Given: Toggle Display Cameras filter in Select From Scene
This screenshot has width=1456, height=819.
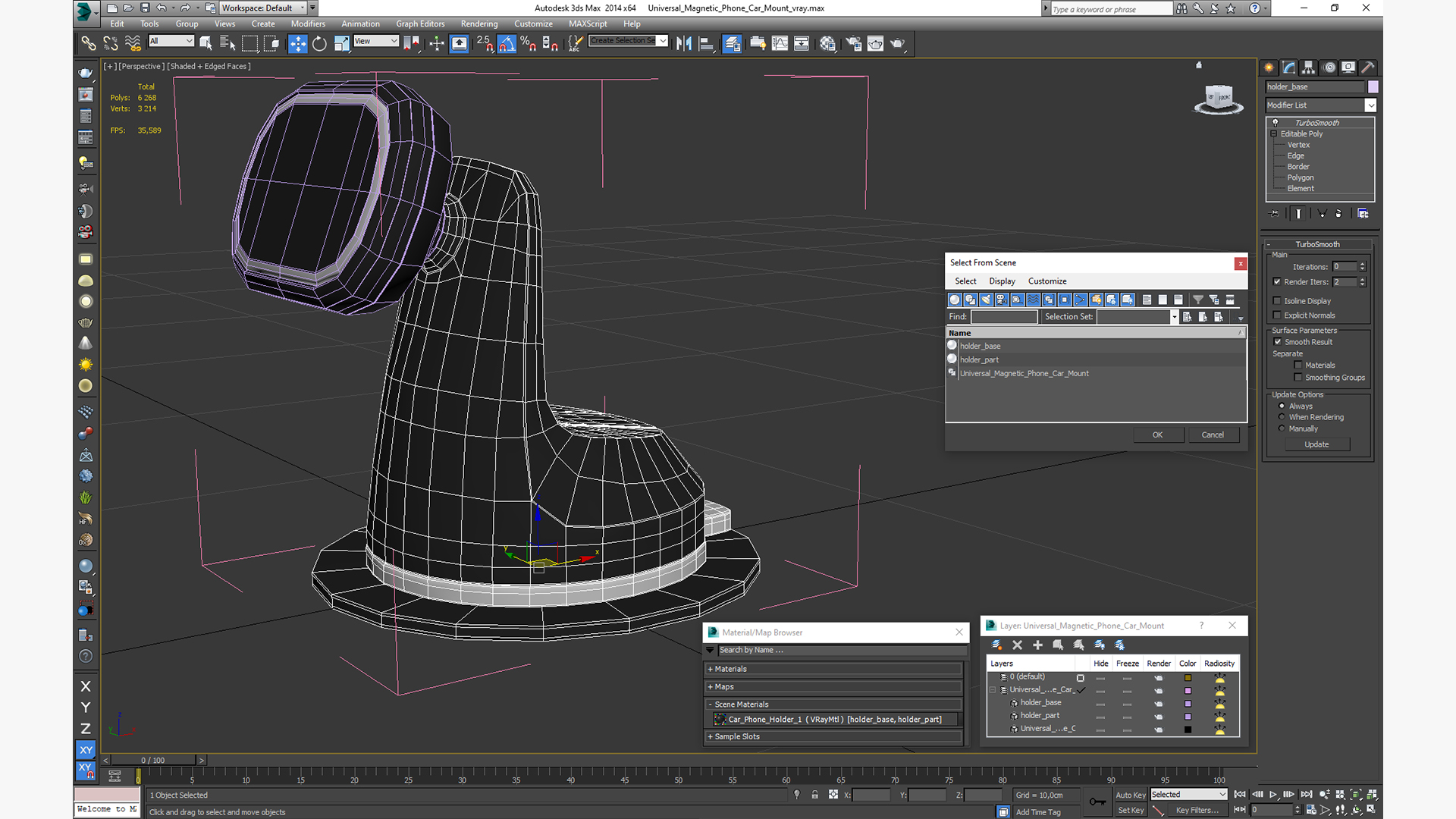Looking at the screenshot, I should tap(1002, 300).
